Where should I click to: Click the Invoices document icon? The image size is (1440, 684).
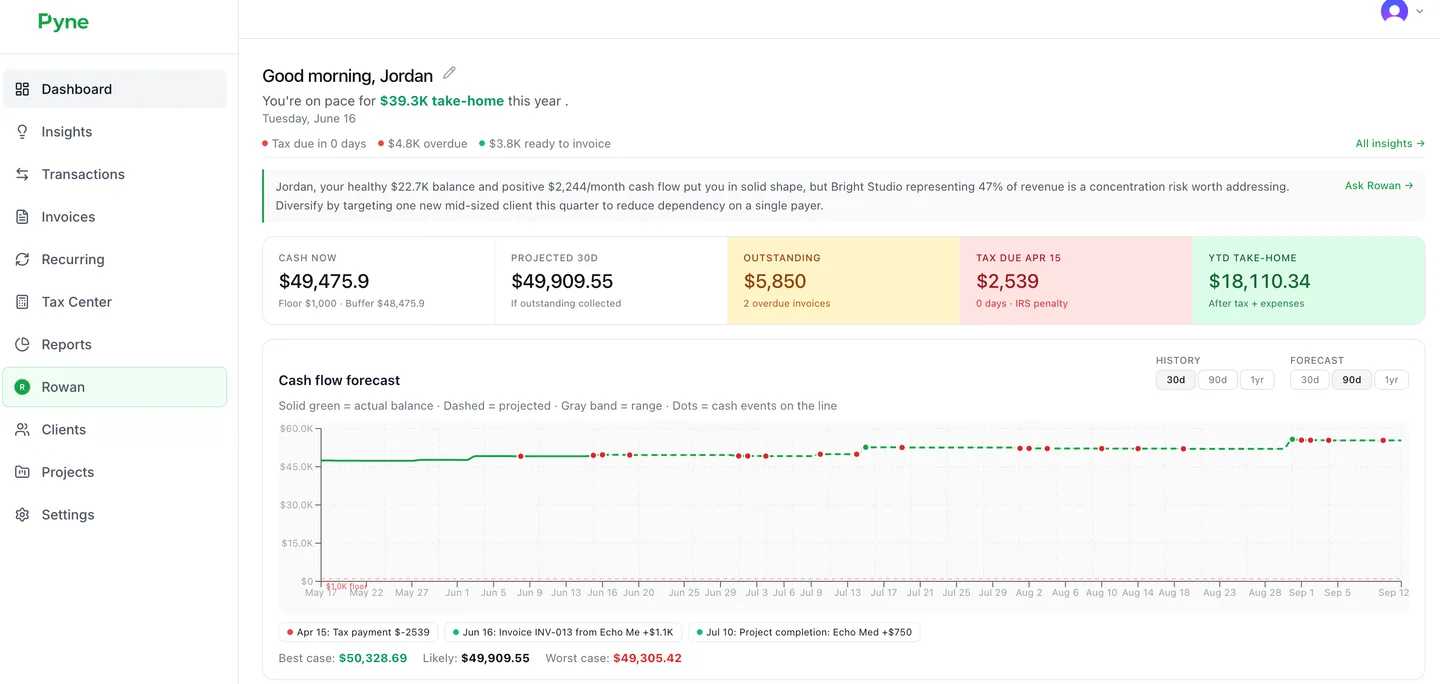pyautogui.click(x=22, y=217)
